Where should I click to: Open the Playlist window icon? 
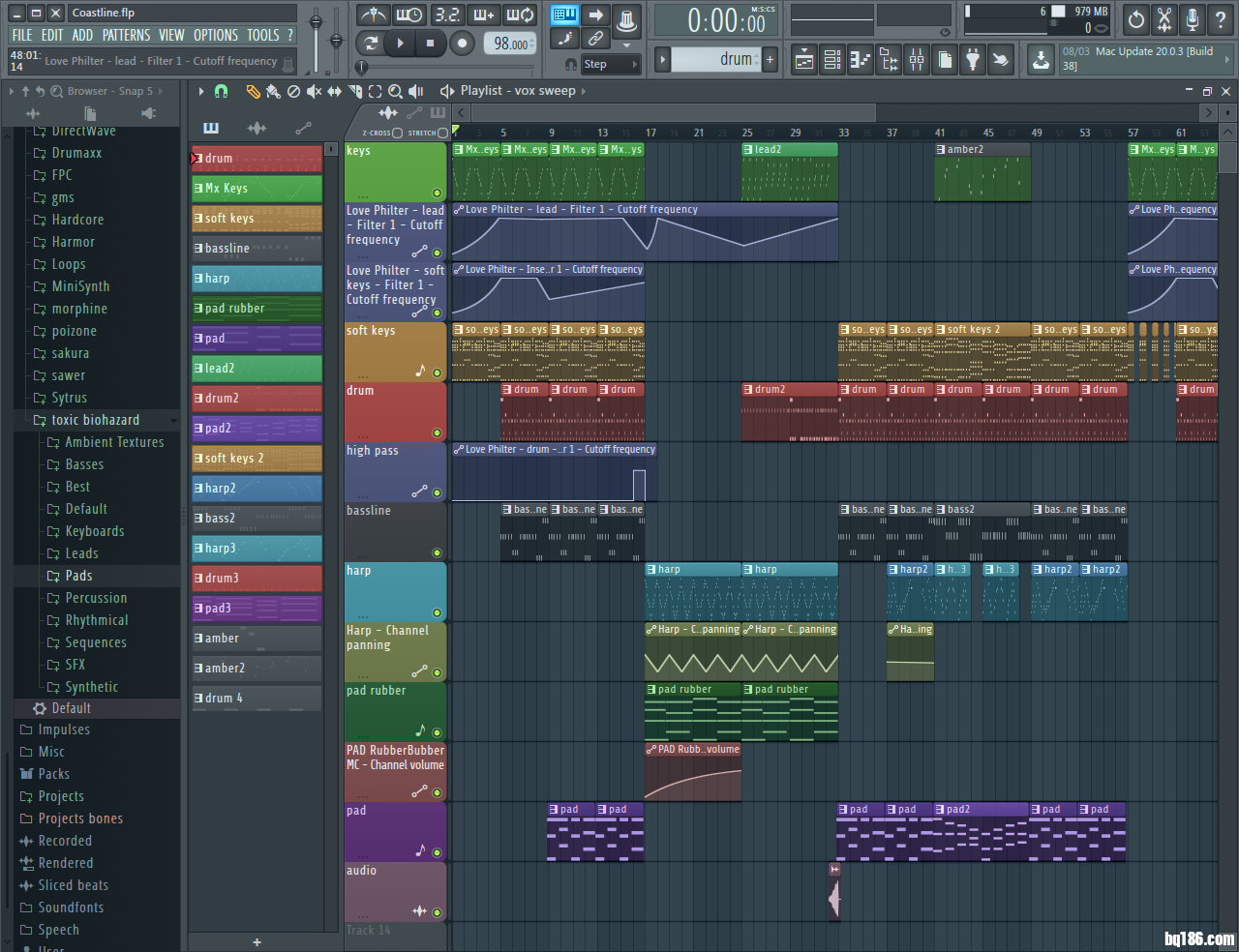click(x=804, y=60)
